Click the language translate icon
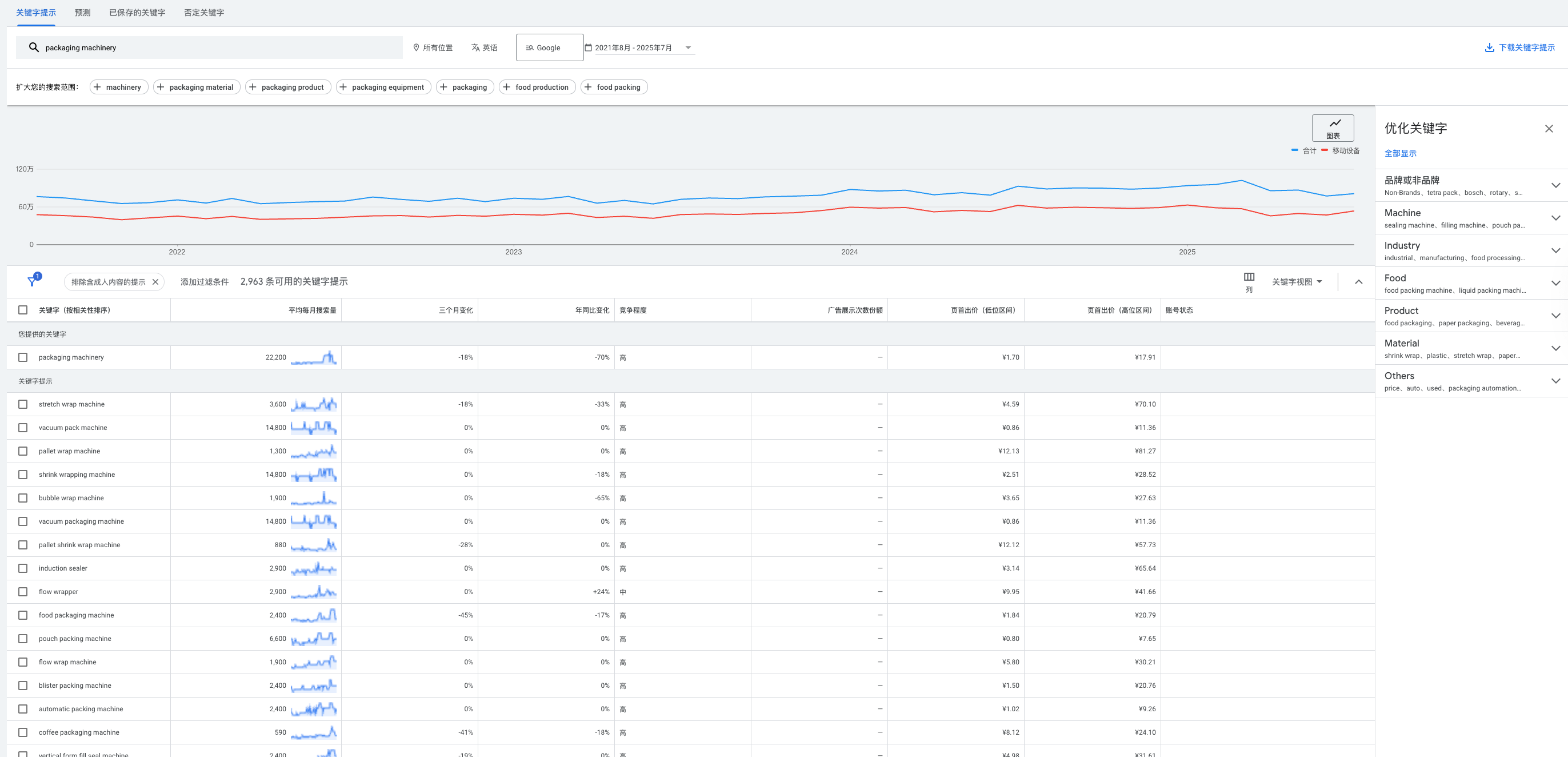Viewport: 1568px width, 757px height. pyautogui.click(x=475, y=47)
